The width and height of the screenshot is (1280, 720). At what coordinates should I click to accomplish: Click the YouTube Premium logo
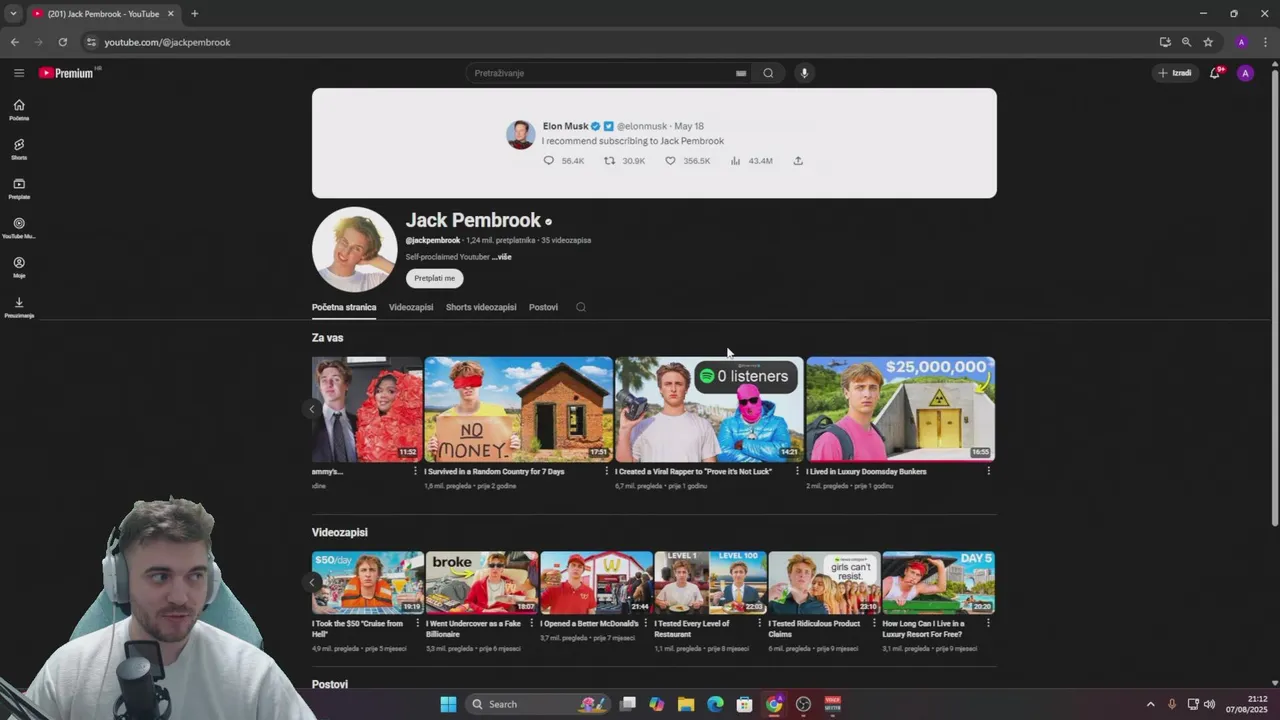[x=69, y=73]
